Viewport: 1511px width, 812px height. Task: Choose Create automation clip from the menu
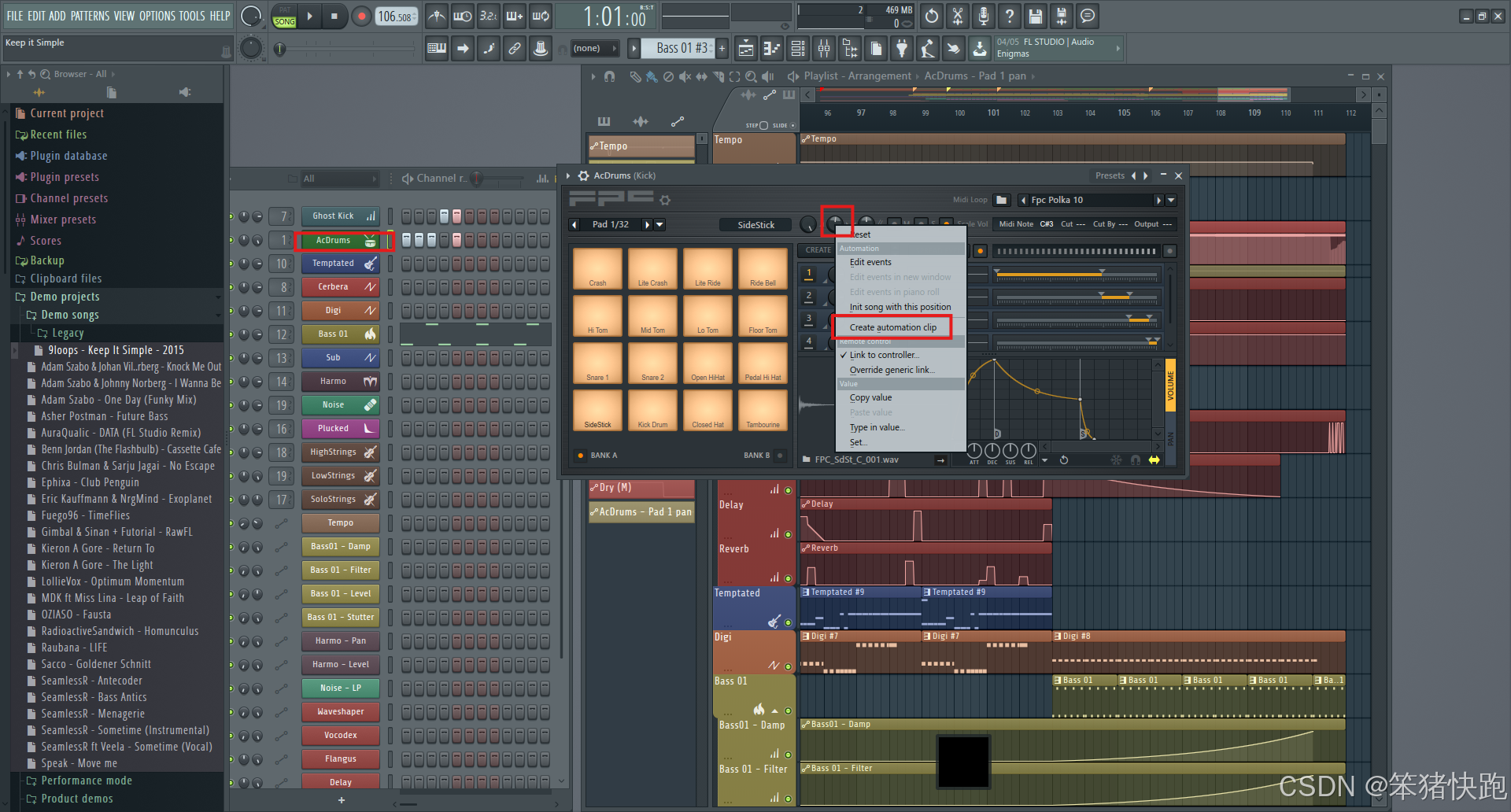(892, 327)
